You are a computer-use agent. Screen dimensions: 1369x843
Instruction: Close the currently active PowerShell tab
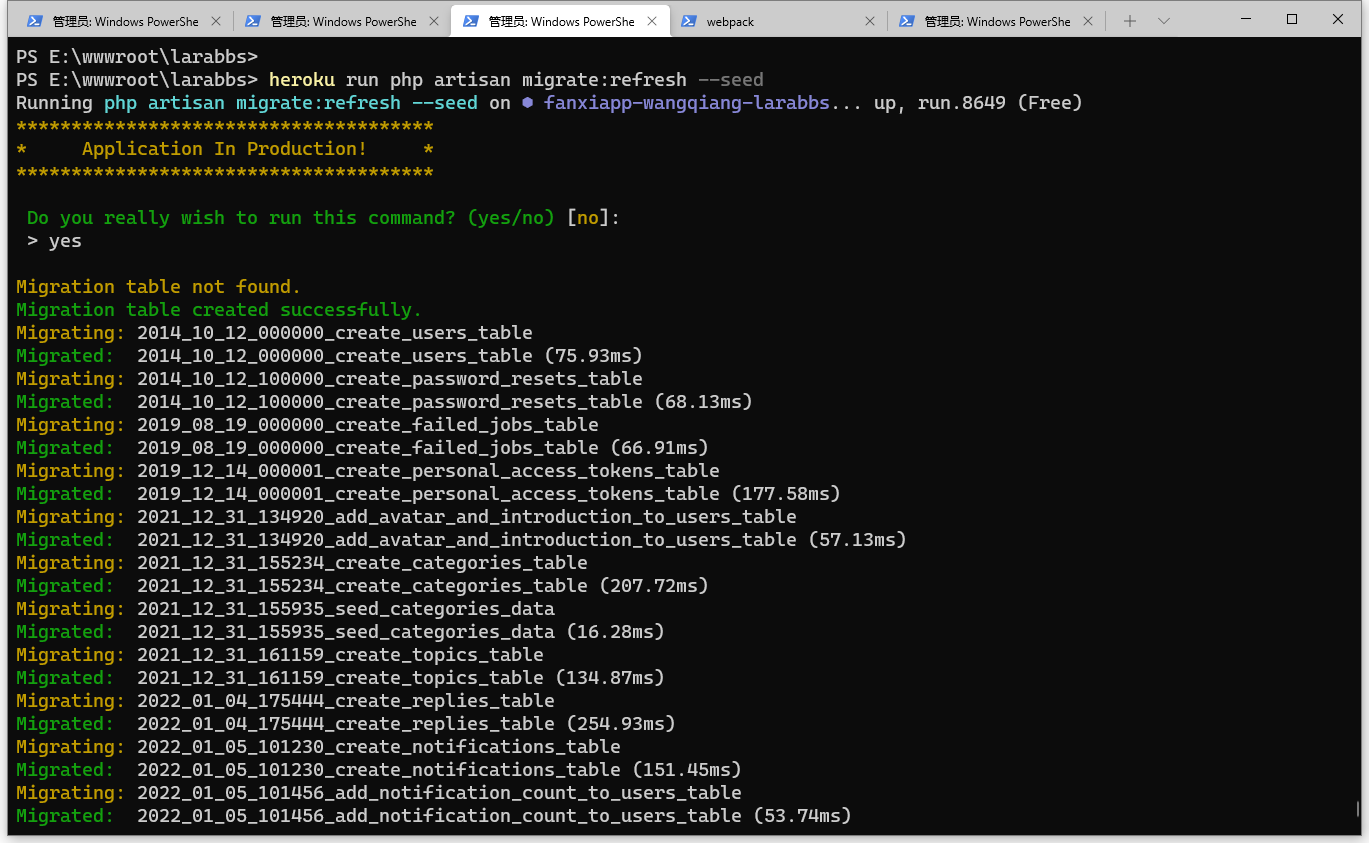pyautogui.click(x=651, y=21)
